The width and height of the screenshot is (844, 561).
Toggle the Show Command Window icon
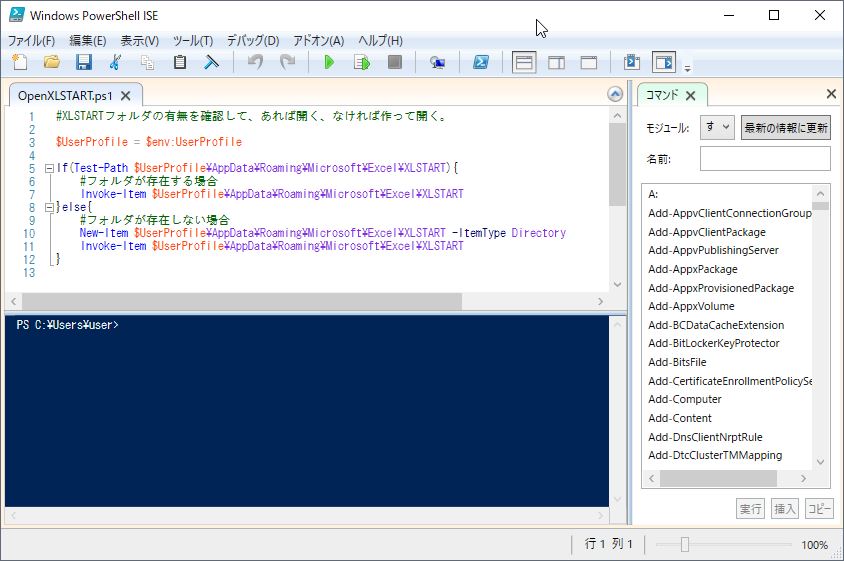(x=632, y=62)
